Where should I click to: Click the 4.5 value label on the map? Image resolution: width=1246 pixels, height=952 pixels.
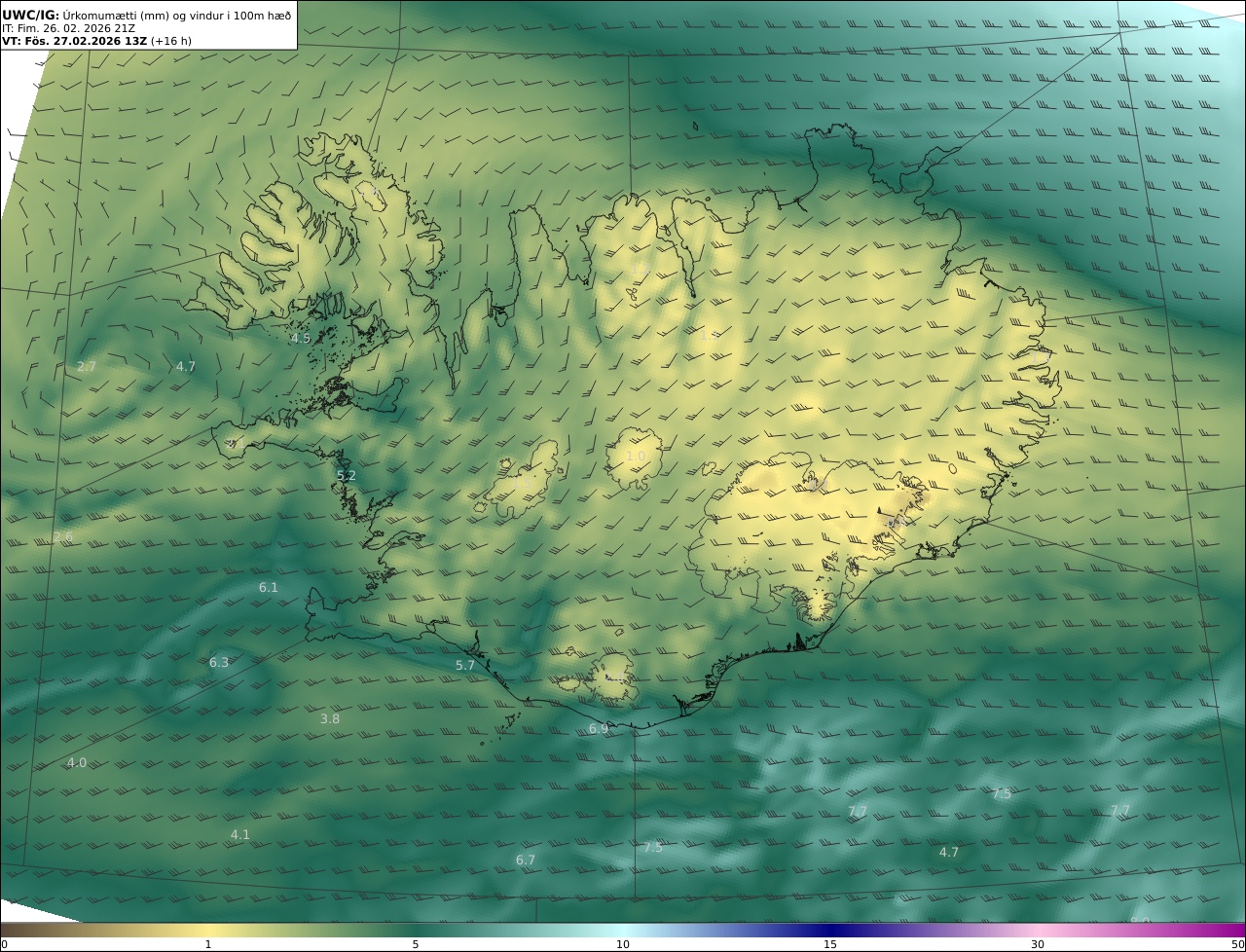click(x=301, y=339)
